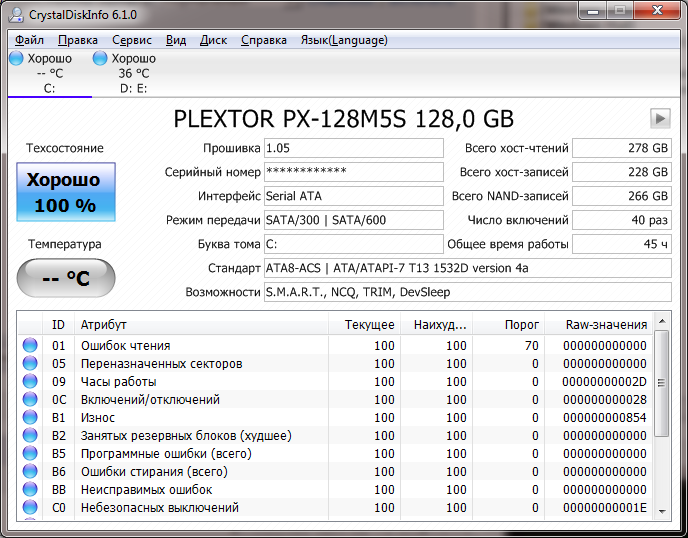Open the Сервис menu
The height and width of the screenshot is (538, 688).
(132, 40)
